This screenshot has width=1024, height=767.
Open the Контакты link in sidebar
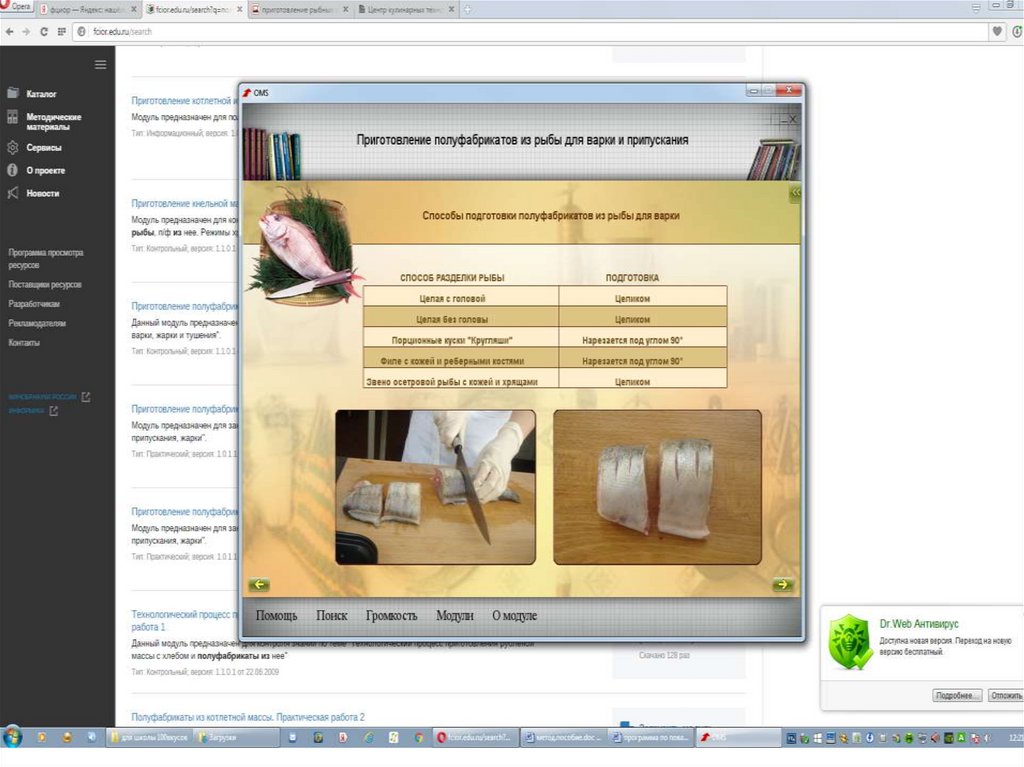[x=24, y=343]
